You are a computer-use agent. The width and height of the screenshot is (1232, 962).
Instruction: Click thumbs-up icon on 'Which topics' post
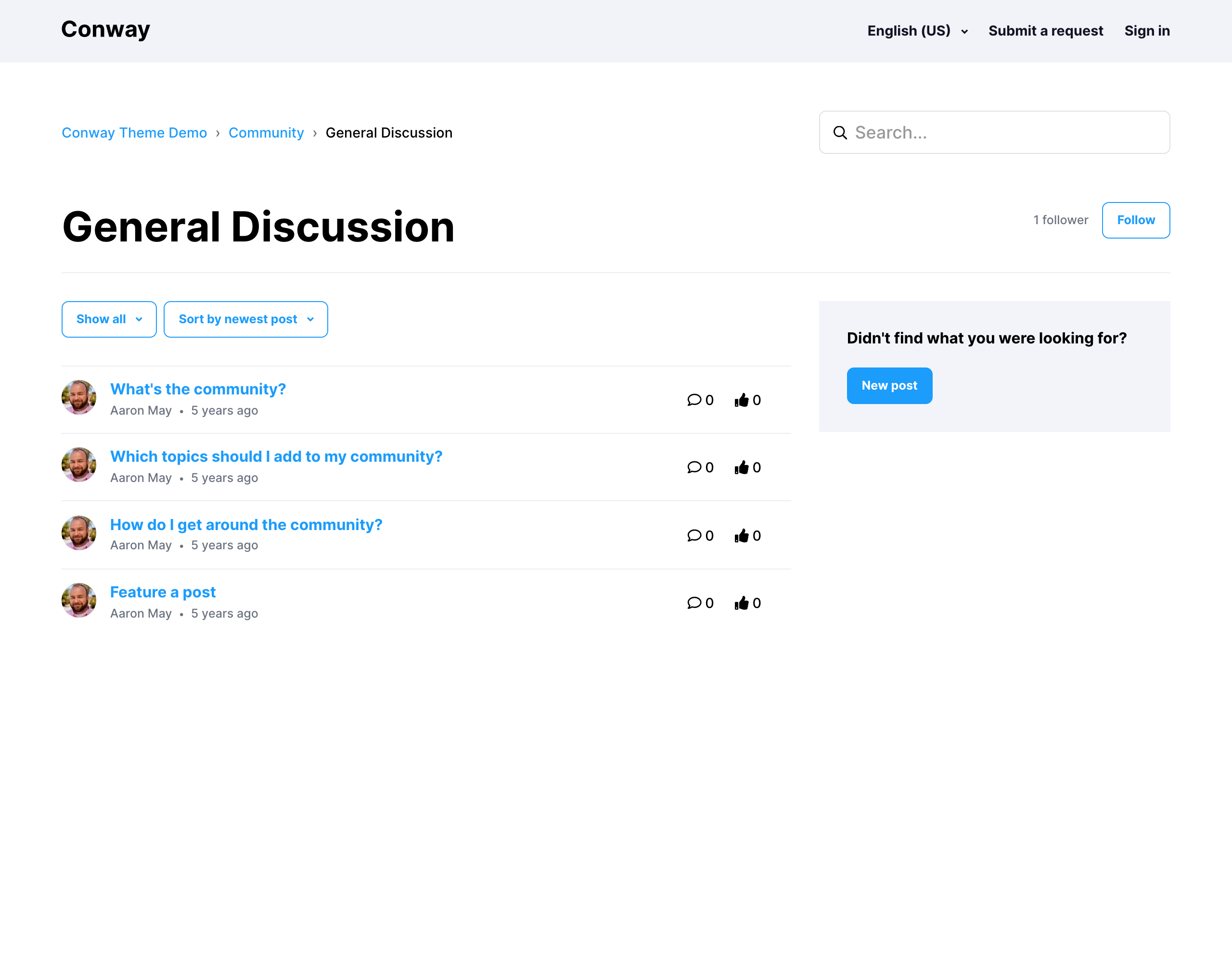pos(741,468)
